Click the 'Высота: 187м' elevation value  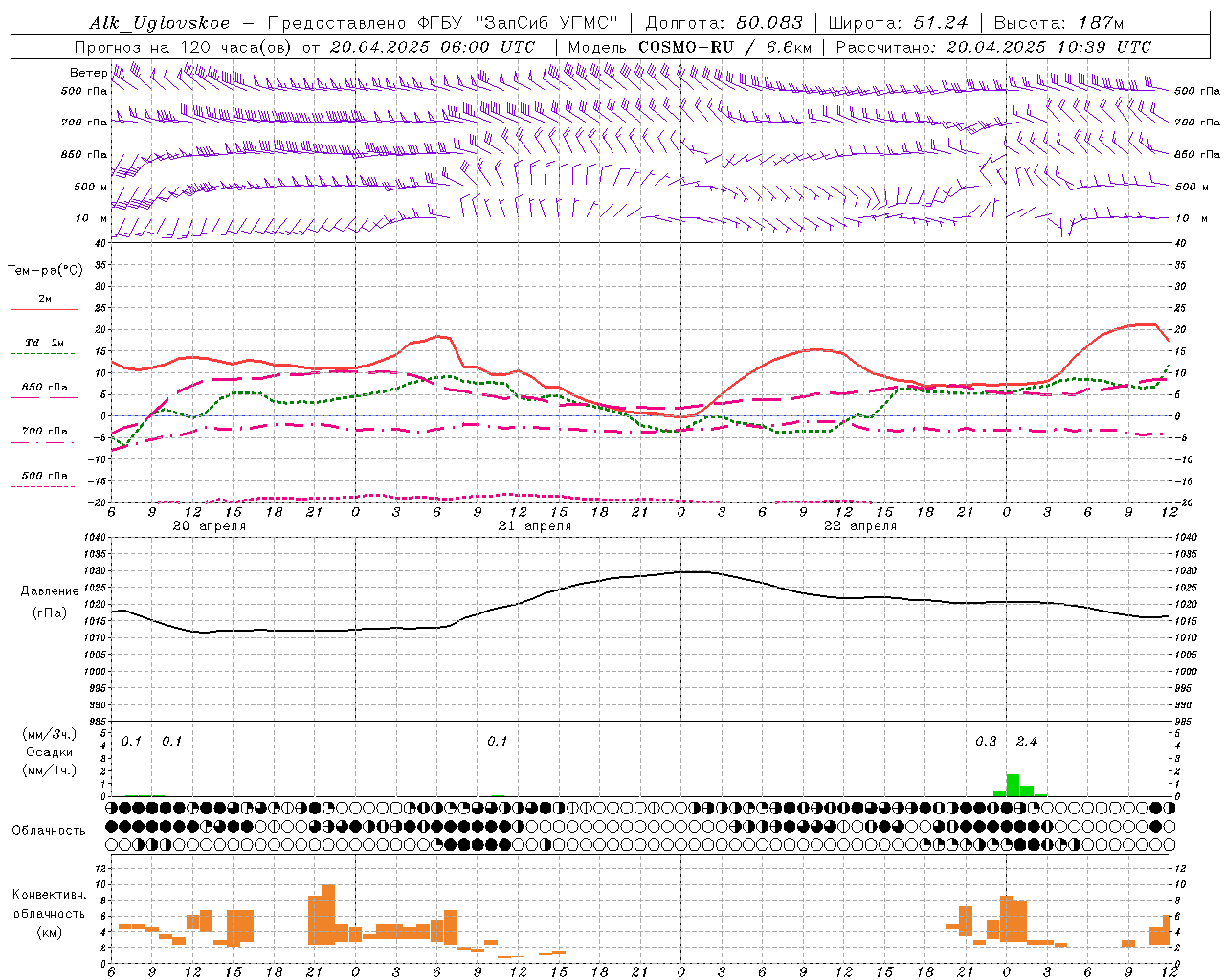tap(1058, 23)
